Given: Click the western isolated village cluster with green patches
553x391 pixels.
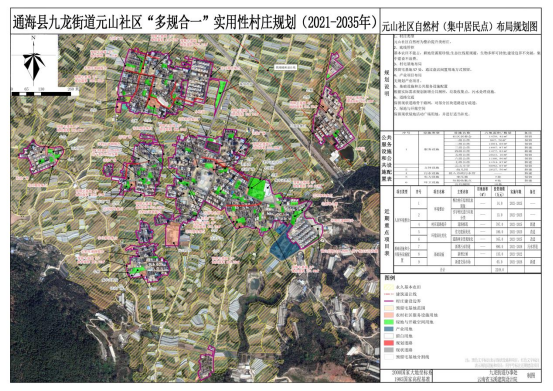Looking at the screenshot, I should (x=42, y=157).
